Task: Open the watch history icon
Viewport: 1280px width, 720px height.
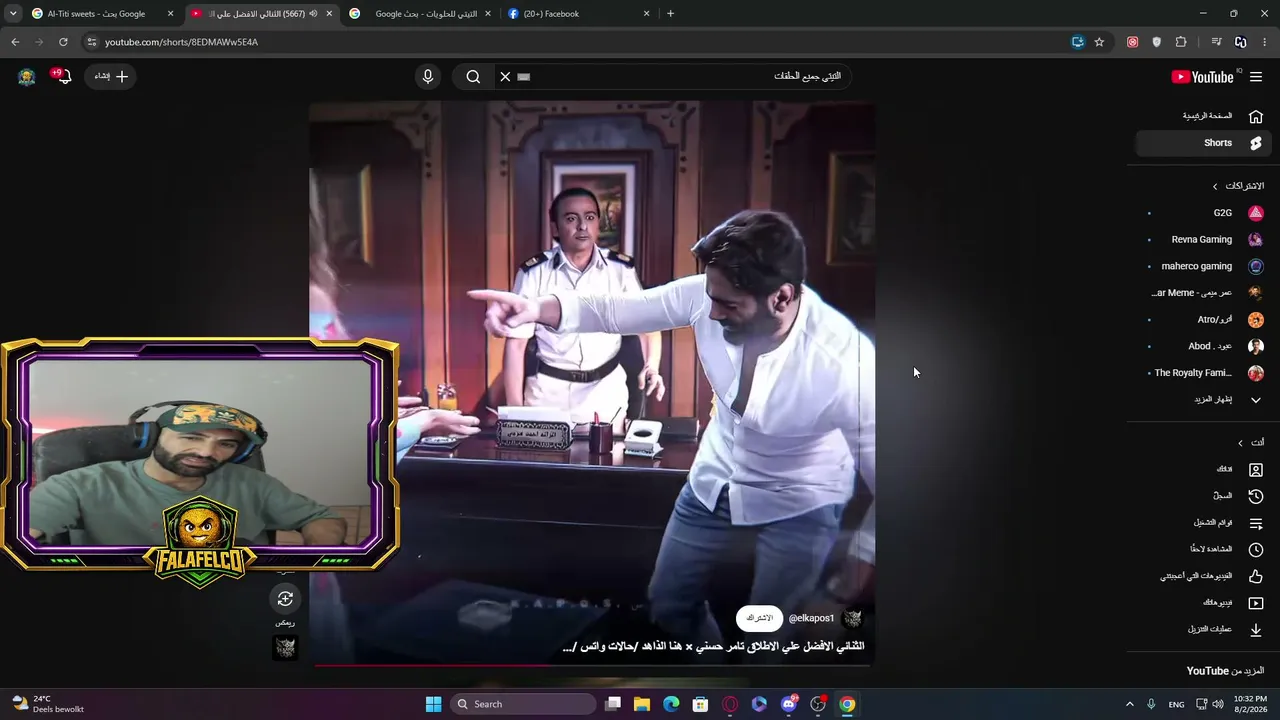Action: [x=1256, y=496]
